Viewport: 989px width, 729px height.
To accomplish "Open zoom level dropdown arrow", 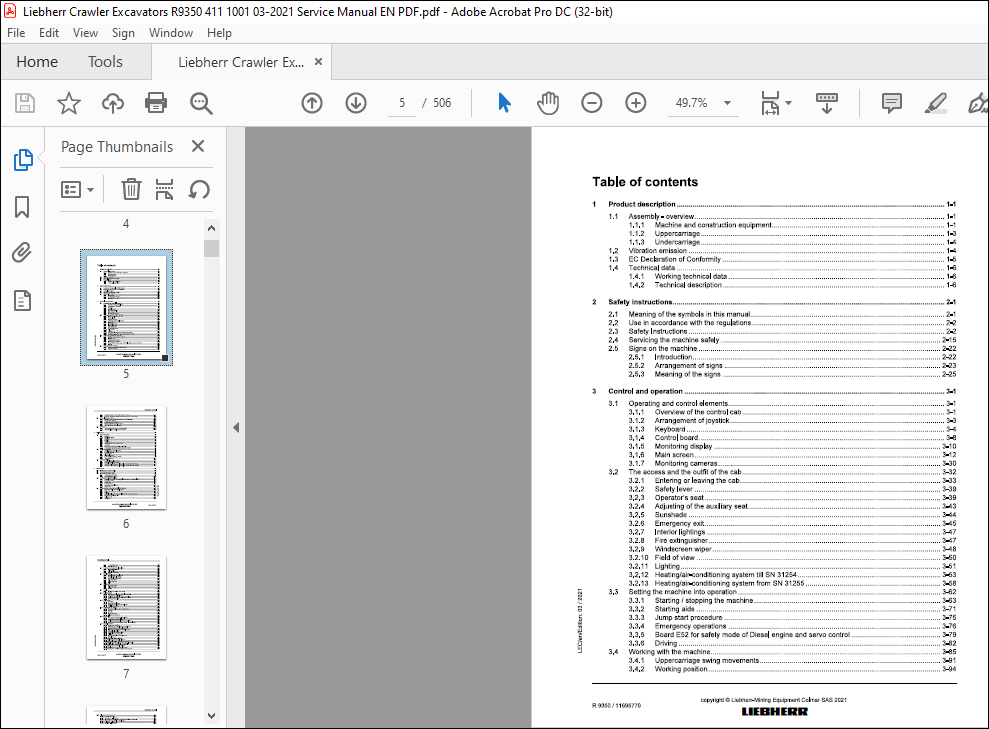I will click(x=727, y=103).
